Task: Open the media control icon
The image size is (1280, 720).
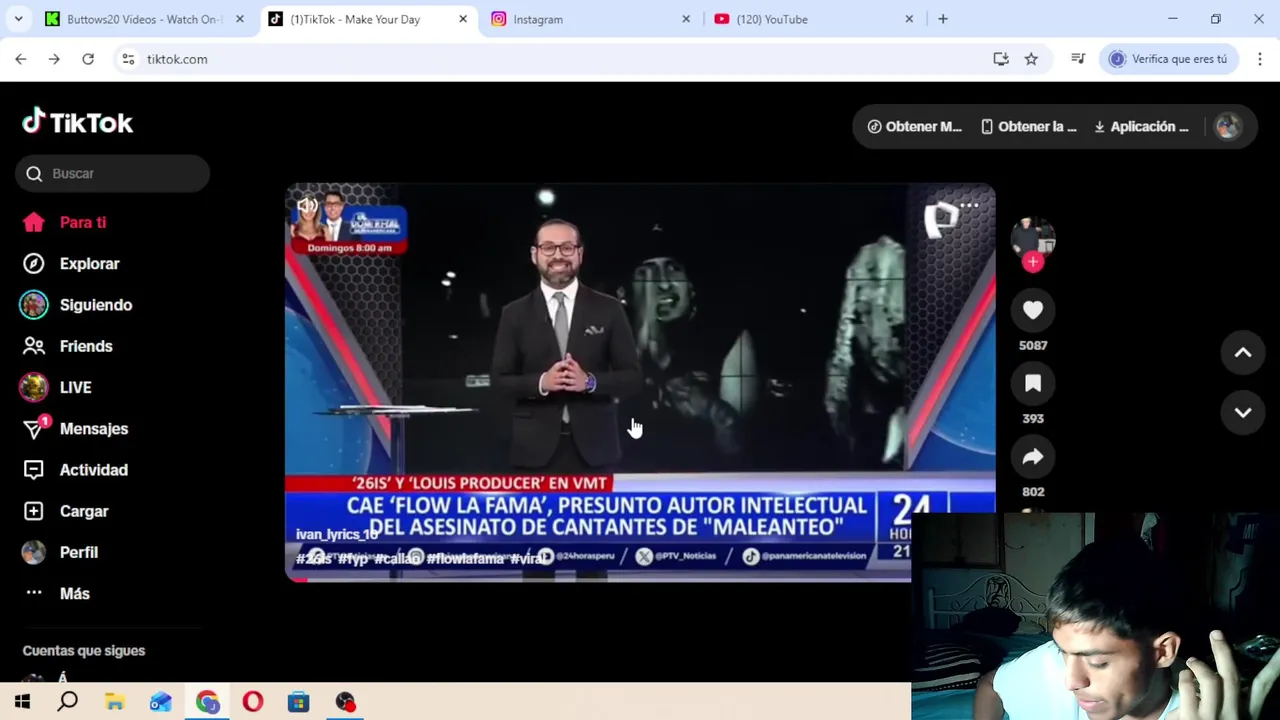Action: (x=1078, y=59)
